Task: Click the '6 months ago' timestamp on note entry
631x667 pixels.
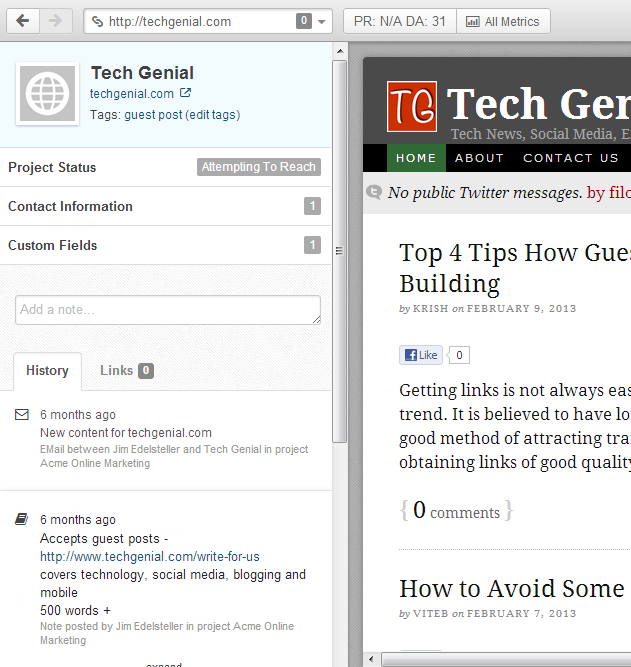Action: point(78,520)
